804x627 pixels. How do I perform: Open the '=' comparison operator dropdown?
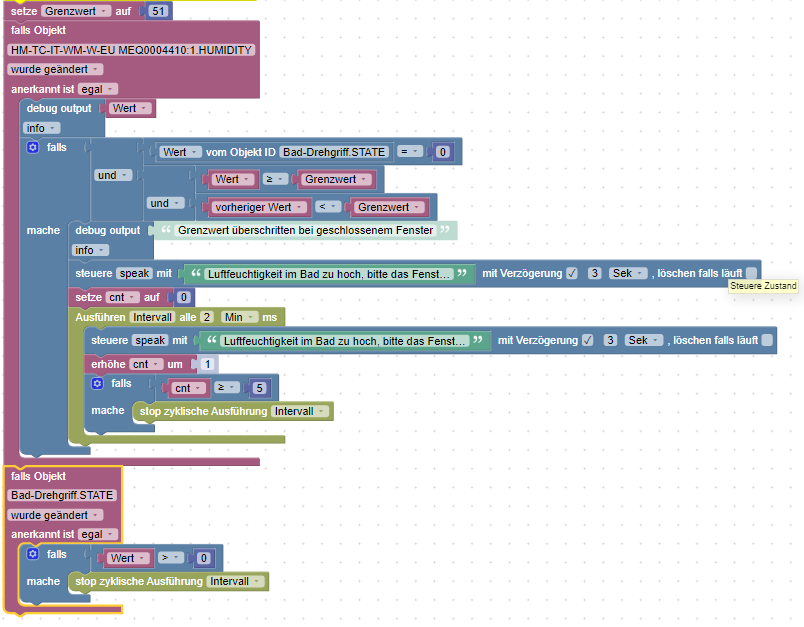pyautogui.click(x=410, y=152)
